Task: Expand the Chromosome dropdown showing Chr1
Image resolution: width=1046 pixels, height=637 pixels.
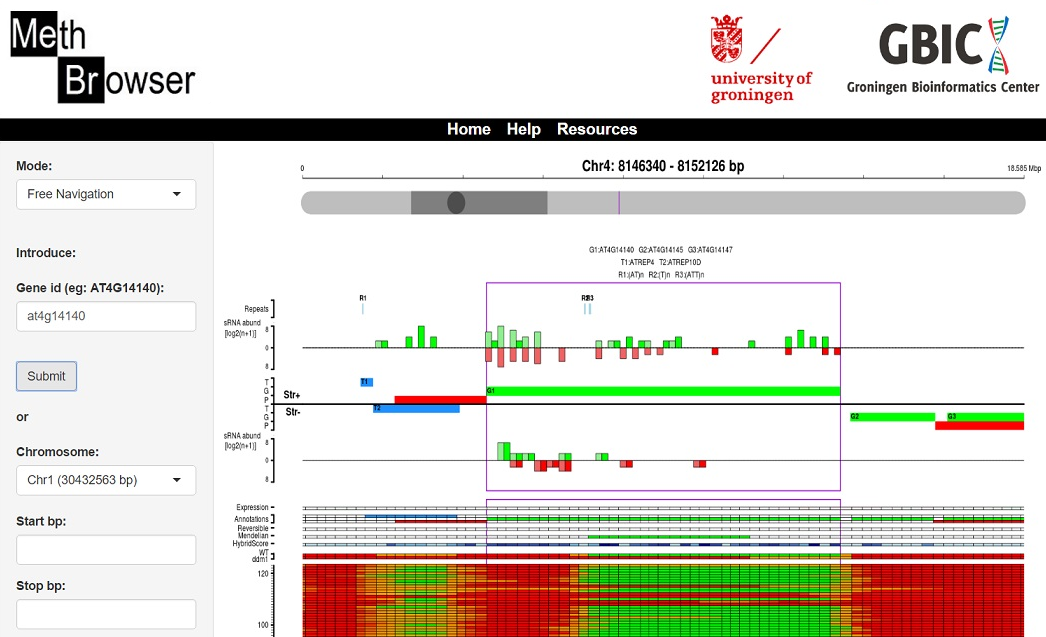Action: coord(106,480)
